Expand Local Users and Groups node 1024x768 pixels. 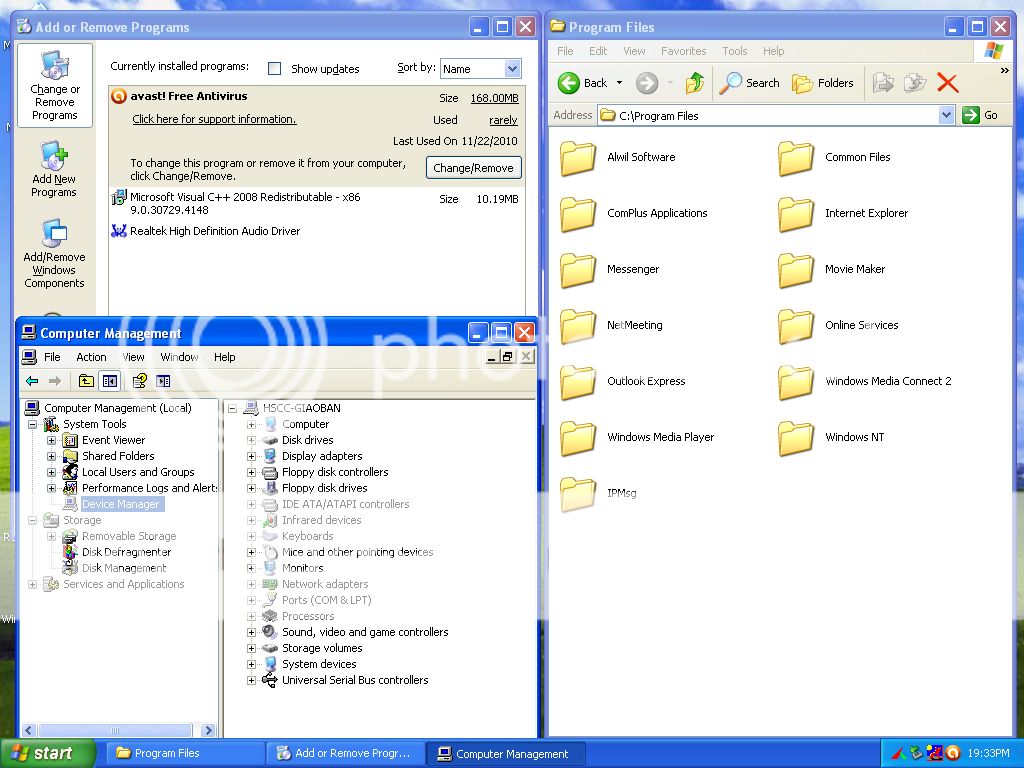click(51, 473)
